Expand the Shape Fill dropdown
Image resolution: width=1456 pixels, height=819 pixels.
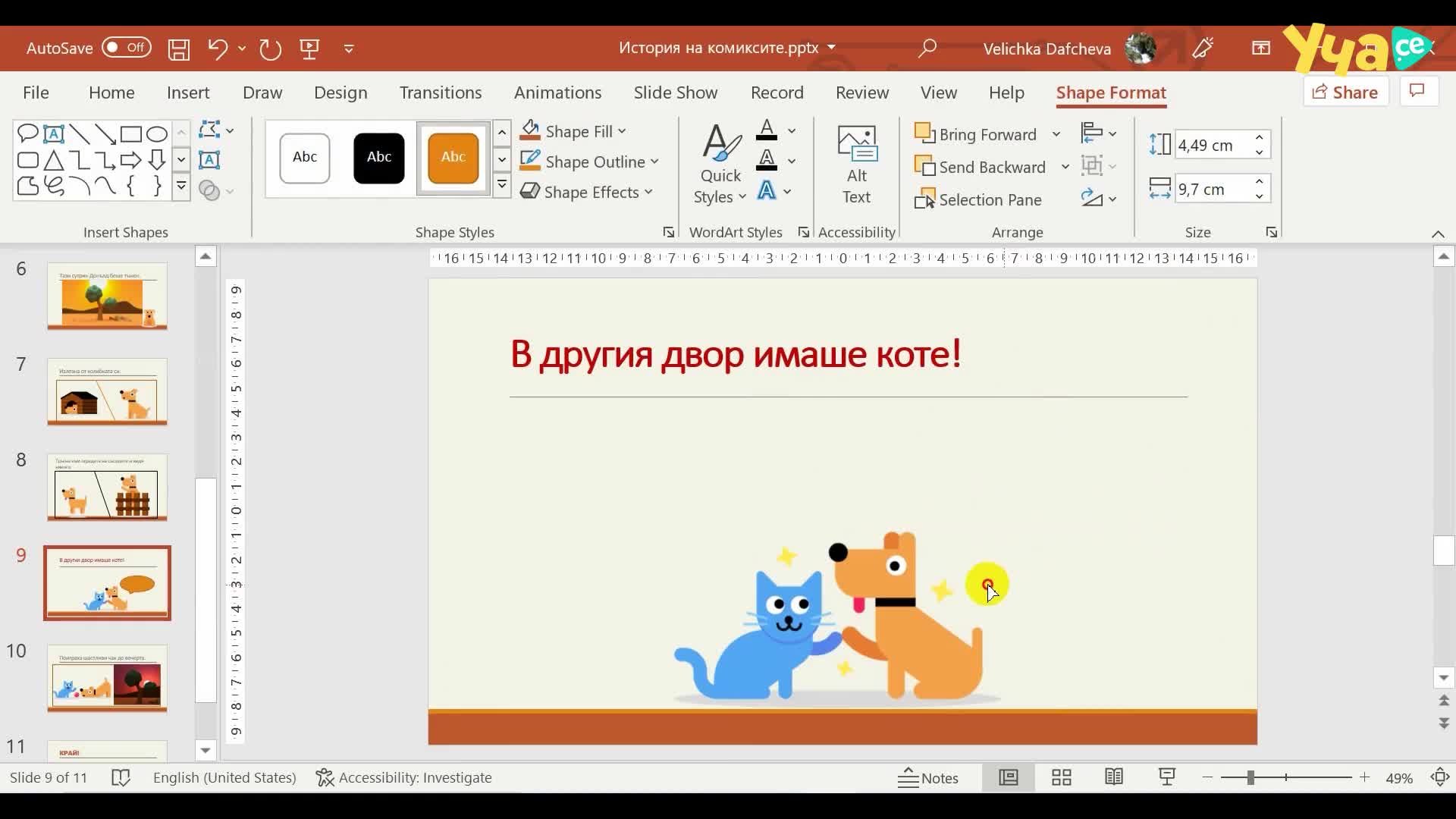click(x=623, y=131)
